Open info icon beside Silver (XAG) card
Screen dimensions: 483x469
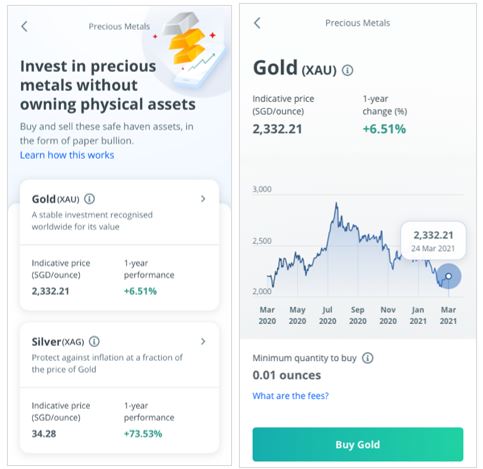pyautogui.click(x=94, y=341)
